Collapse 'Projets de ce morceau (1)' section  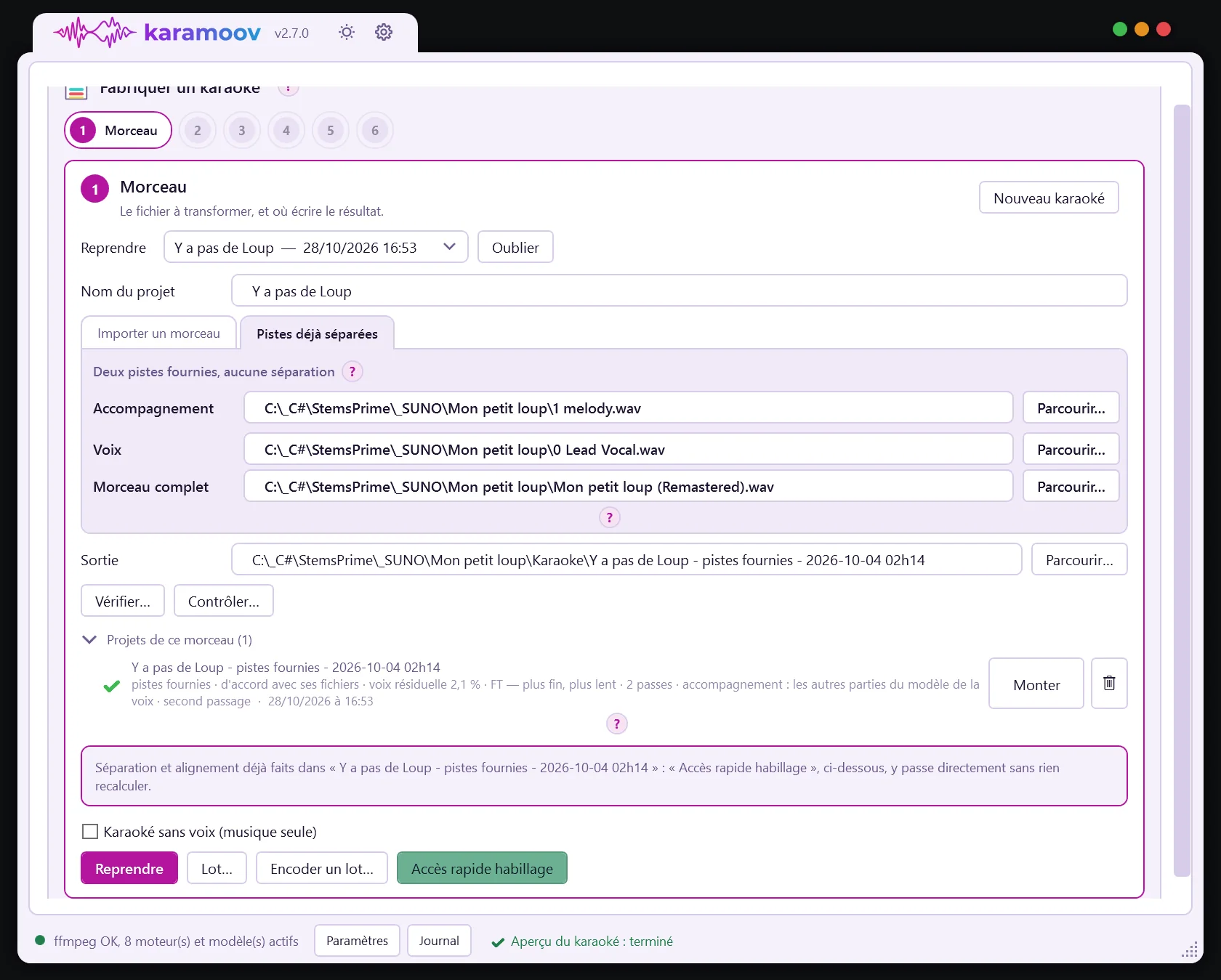(x=89, y=640)
